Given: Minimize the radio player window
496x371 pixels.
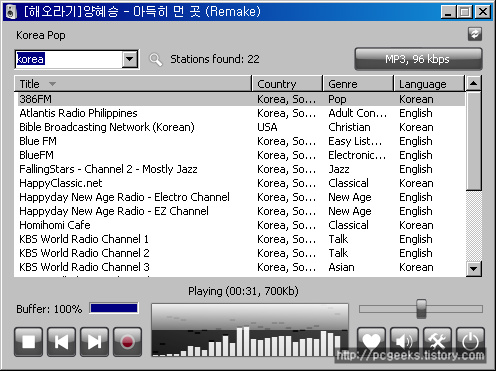Looking at the screenshot, I should (448, 12).
